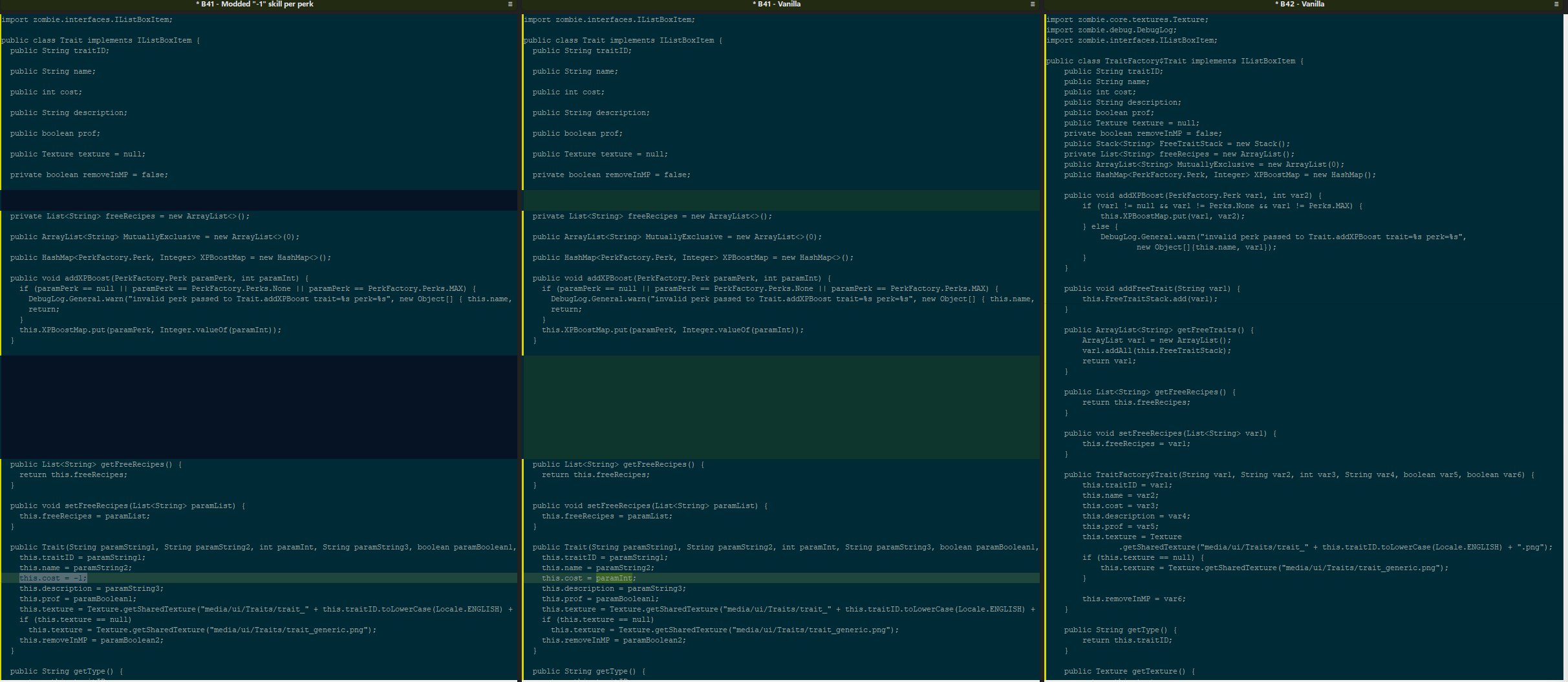Click 'import zombie.debug.DebugLog;' line
Screen dimensions: 1568x682
click(1111, 30)
